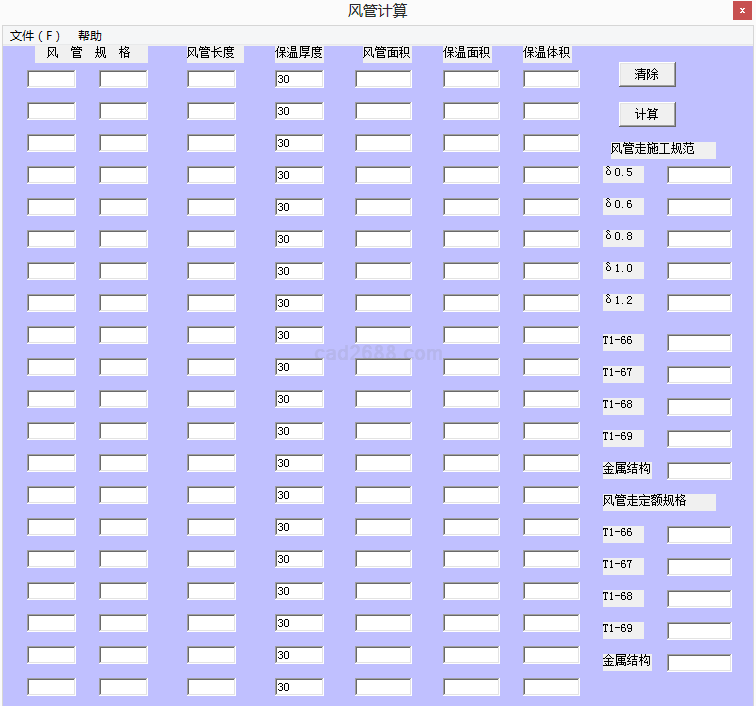Focus 金属结构 field under 风管走施工规范
This screenshot has width=756, height=706.
tap(699, 471)
